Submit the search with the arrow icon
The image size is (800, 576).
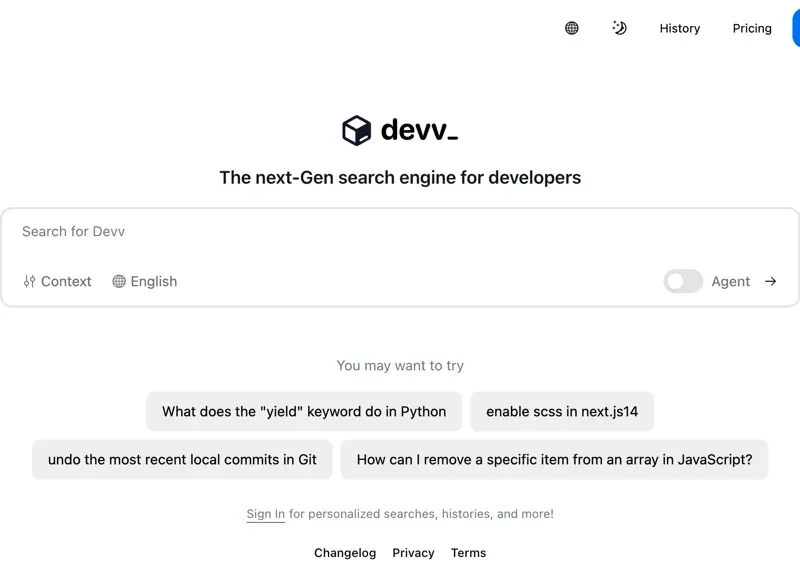770,281
